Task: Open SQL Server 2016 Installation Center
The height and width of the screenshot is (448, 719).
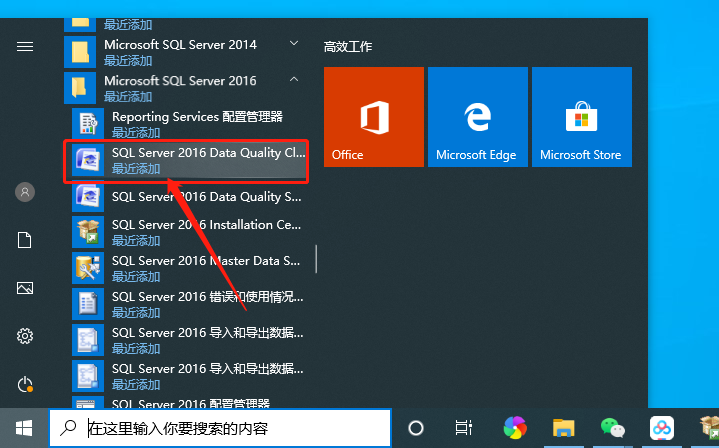Action: point(189,232)
